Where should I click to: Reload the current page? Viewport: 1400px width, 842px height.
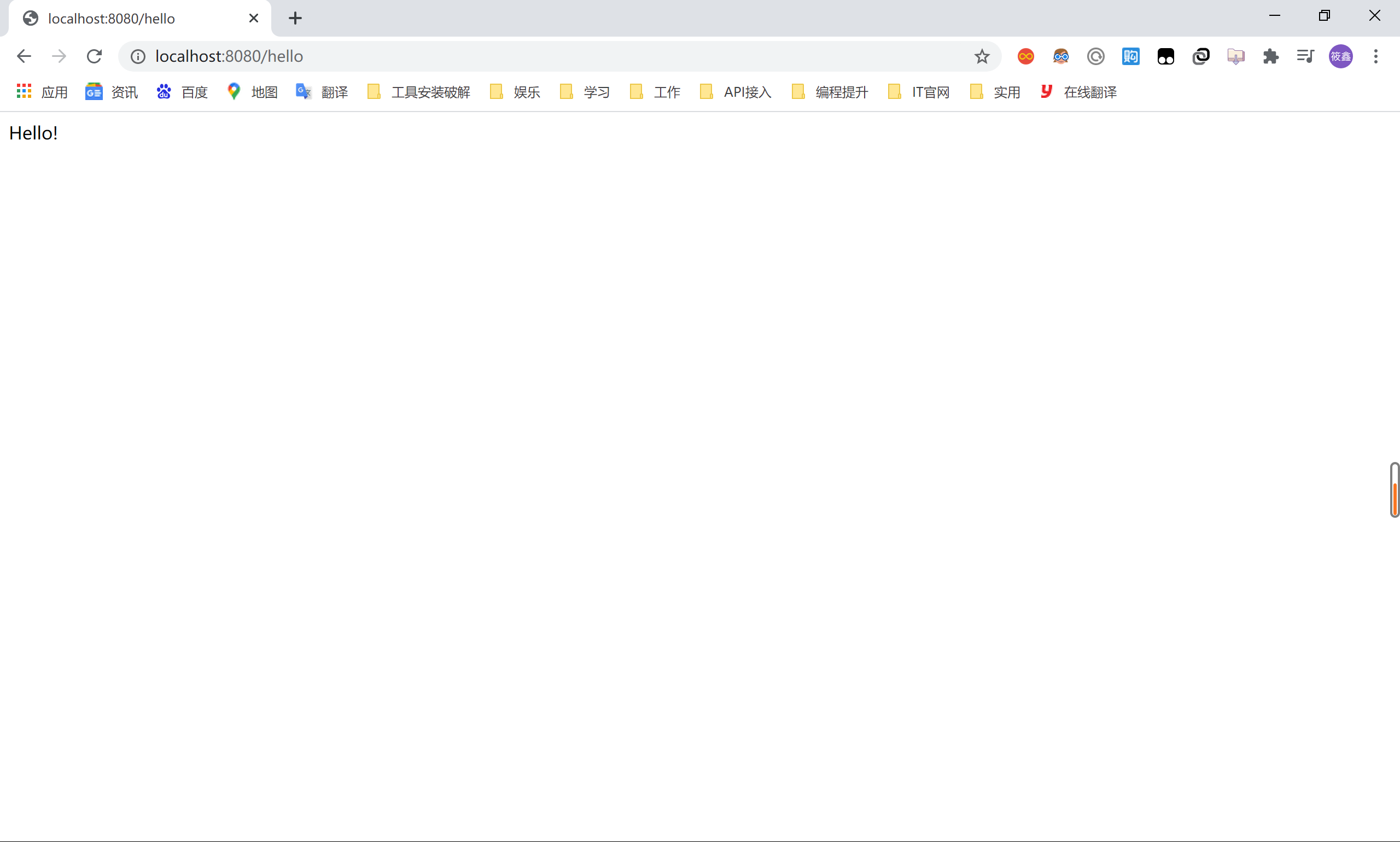[94, 56]
